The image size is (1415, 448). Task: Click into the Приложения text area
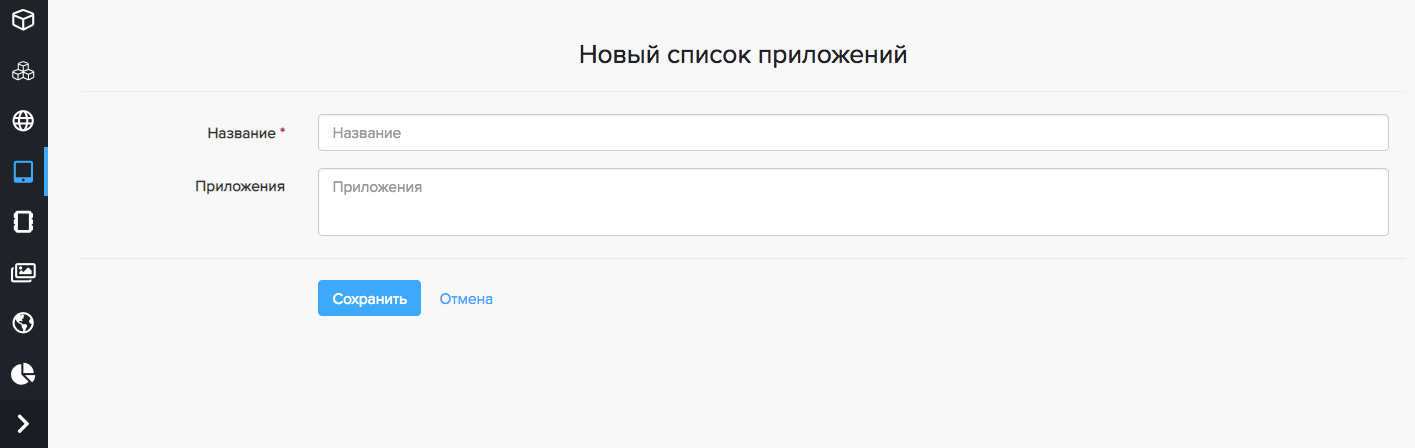coord(852,202)
